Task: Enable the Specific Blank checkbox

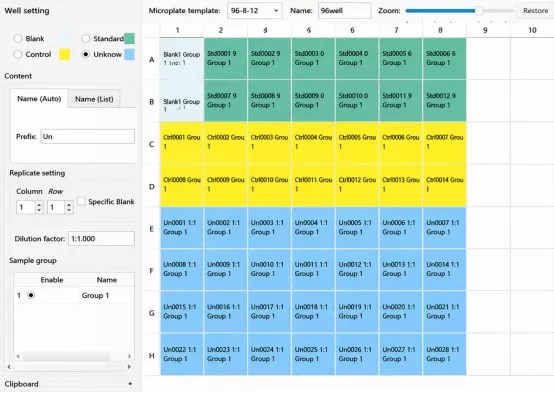Action: [81, 201]
